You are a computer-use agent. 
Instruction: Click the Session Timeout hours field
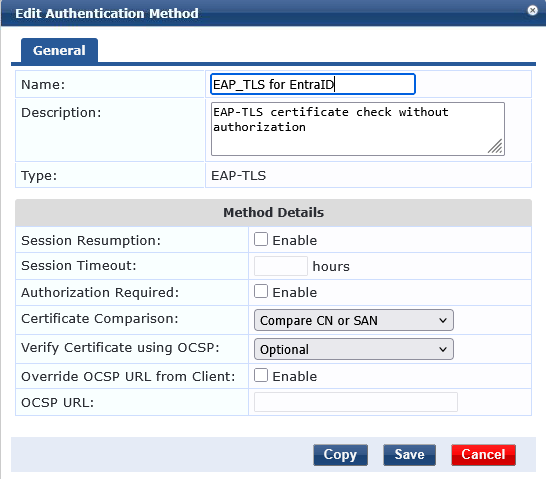pos(281,266)
